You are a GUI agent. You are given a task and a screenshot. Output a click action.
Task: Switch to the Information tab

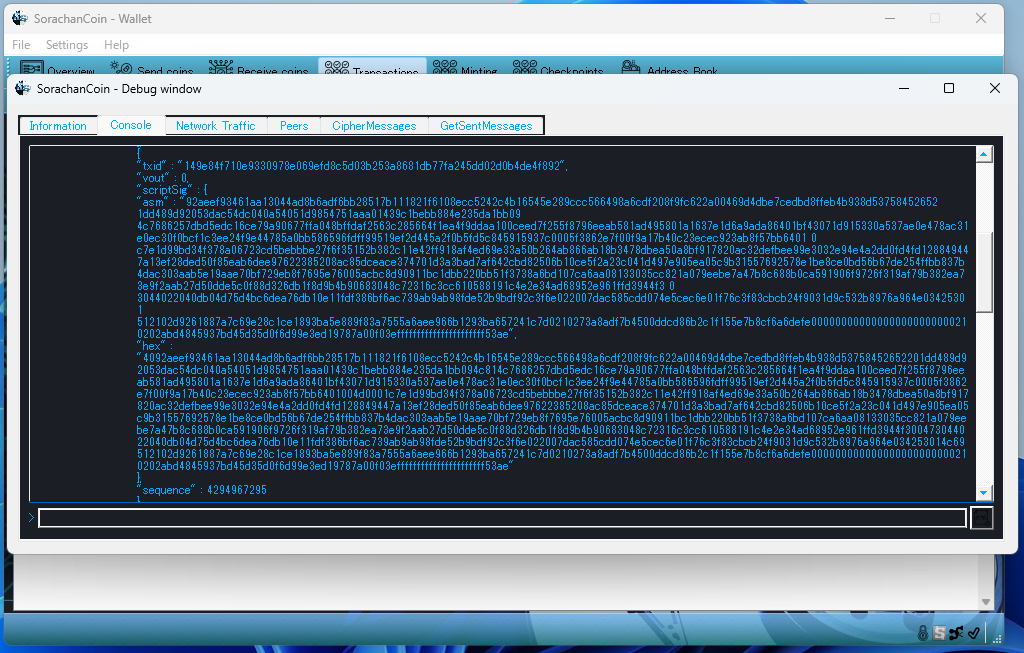click(58, 126)
